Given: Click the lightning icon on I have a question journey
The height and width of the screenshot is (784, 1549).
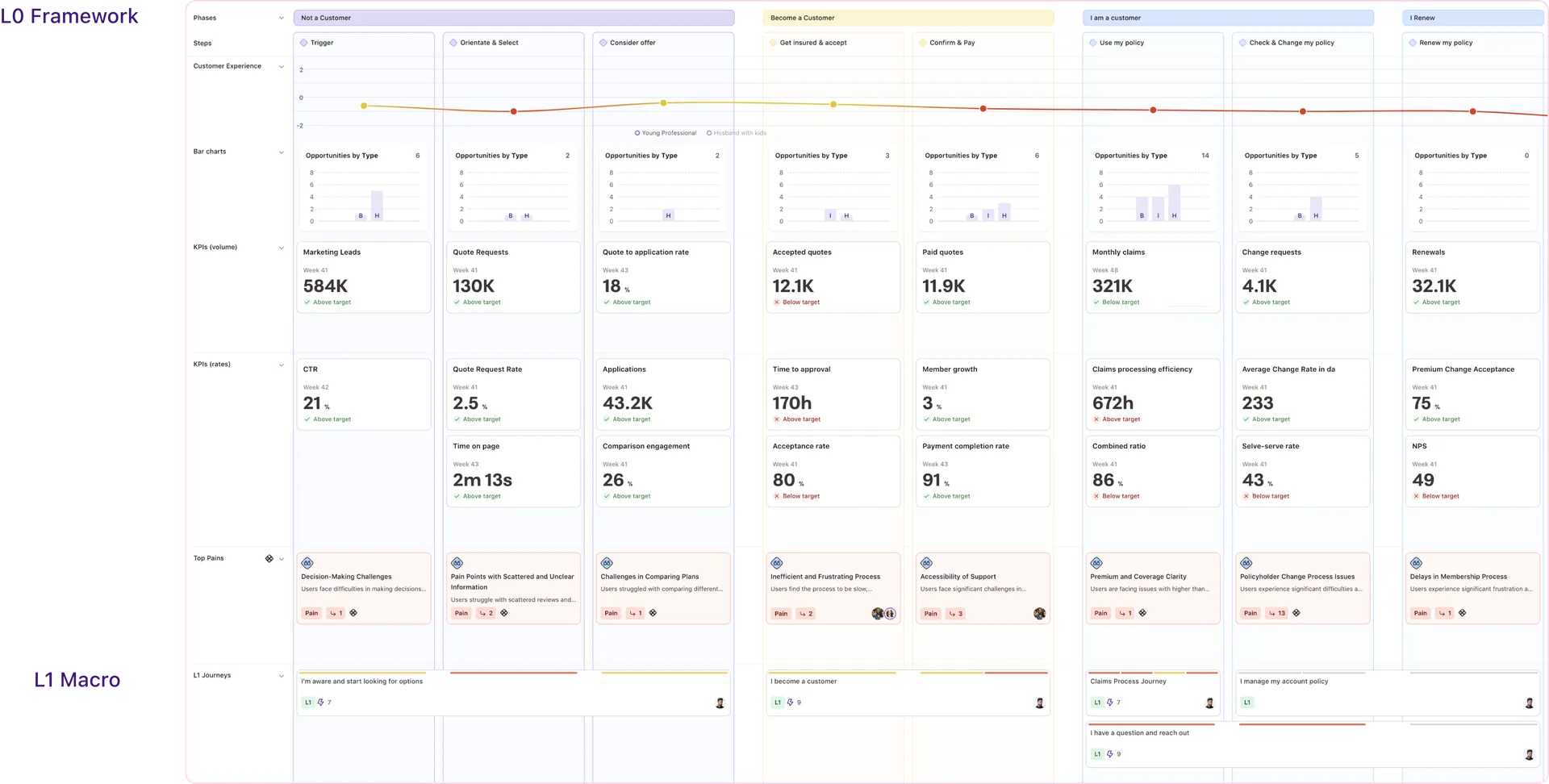Looking at the screenshot, I should tap(1110, 754).
